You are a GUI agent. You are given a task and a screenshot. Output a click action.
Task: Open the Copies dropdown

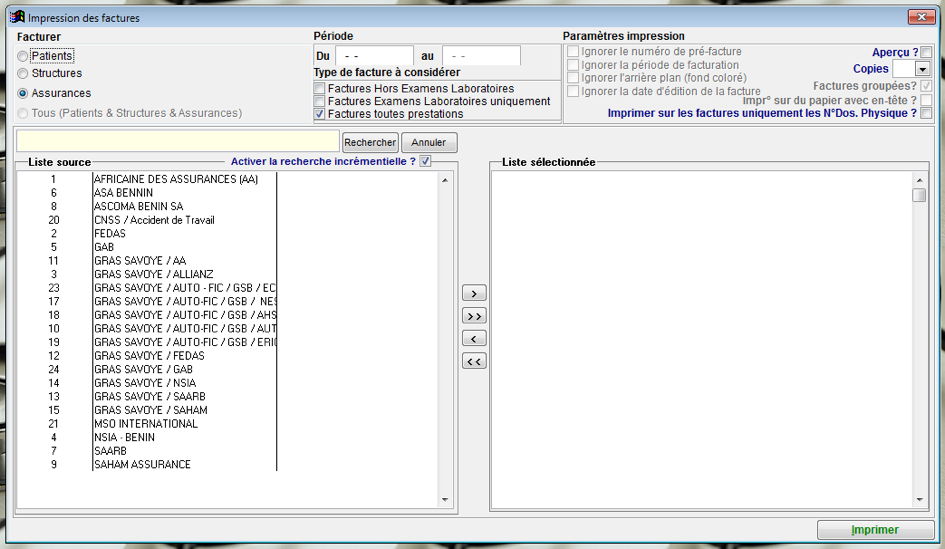pos(922,70)
